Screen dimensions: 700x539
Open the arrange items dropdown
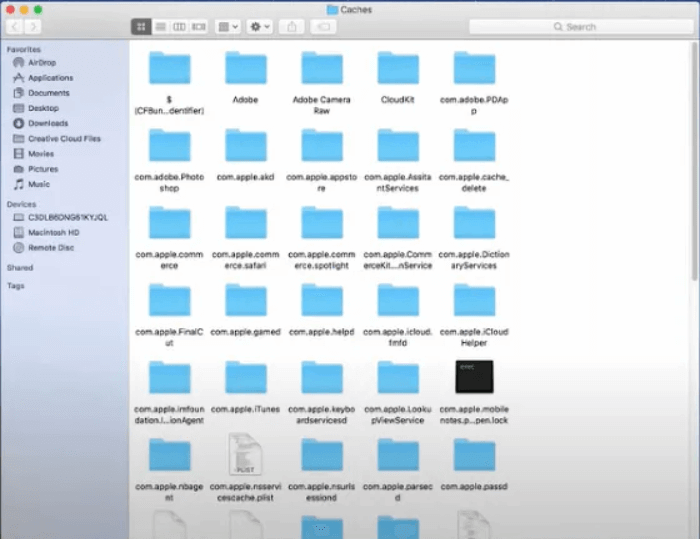228,27
